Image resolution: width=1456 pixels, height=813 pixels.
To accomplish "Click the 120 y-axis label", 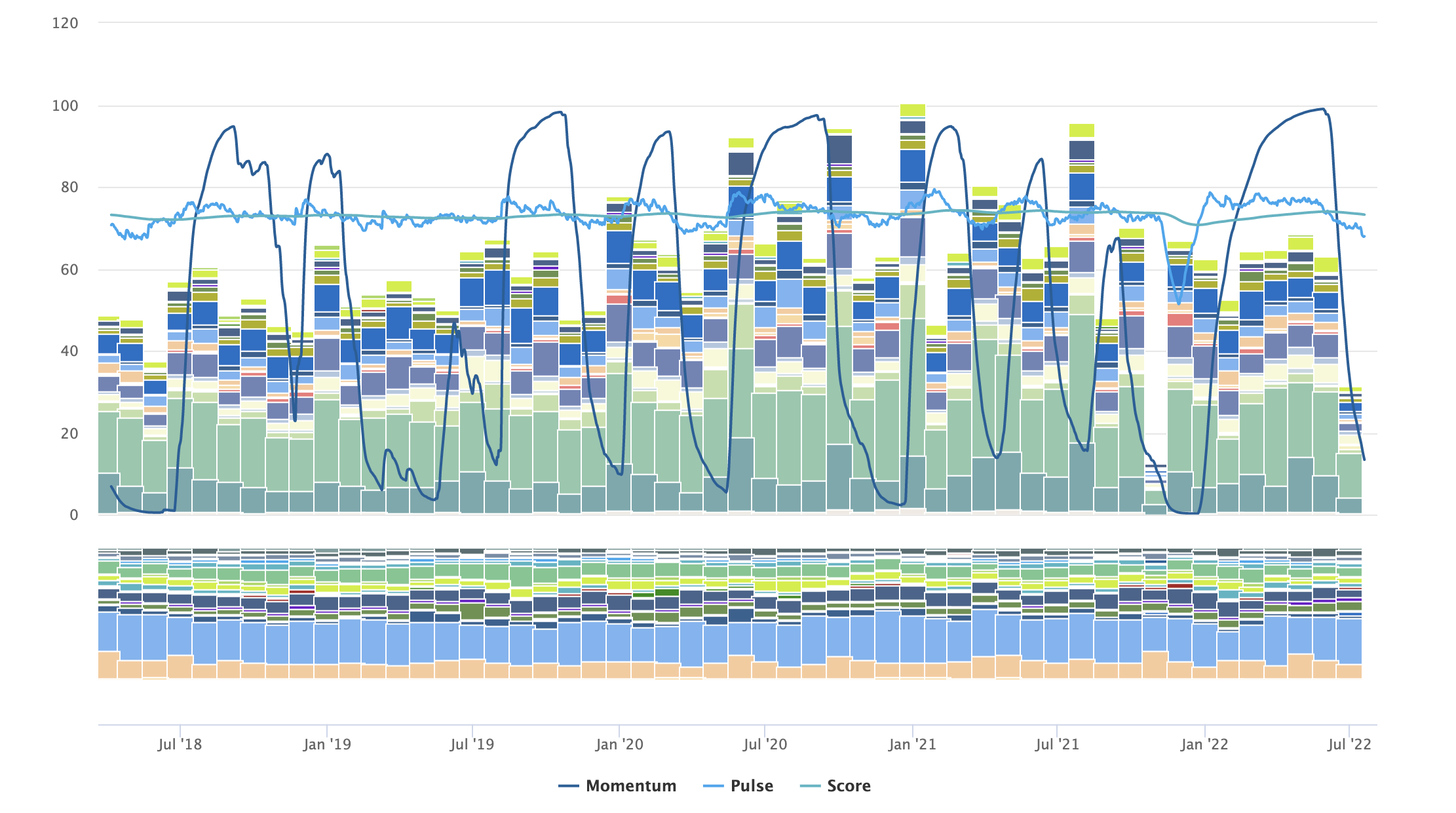I will click(65, 23).
